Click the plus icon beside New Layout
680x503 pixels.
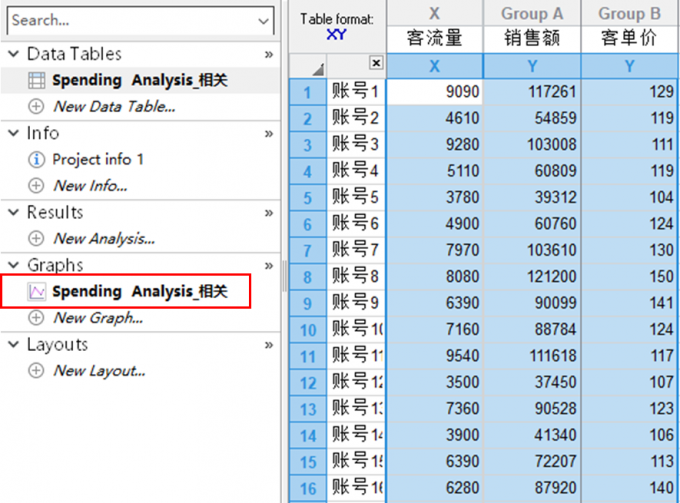pos(36,371)
